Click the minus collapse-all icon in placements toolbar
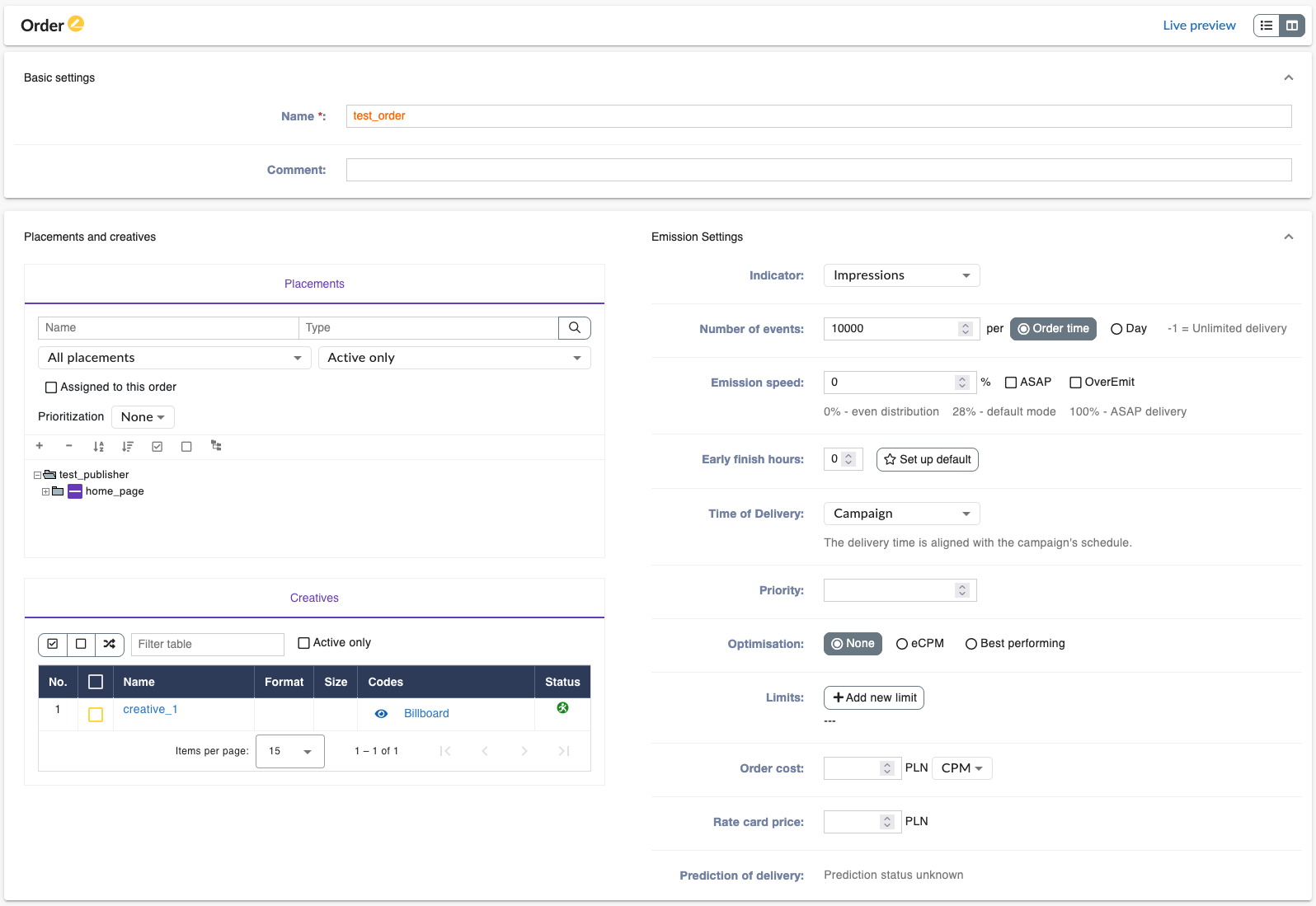The width and height of the screenshot is (1316, 906). click(69, 446)
